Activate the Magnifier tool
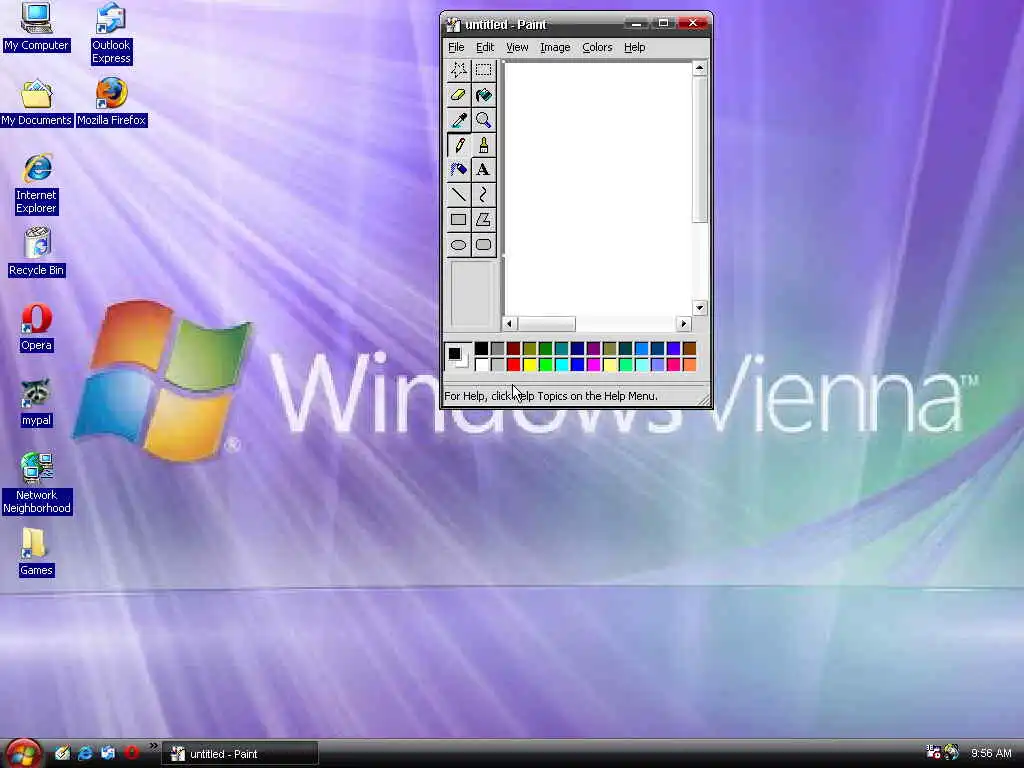Viewport: 1024px width, 768px height. (483, 120)
